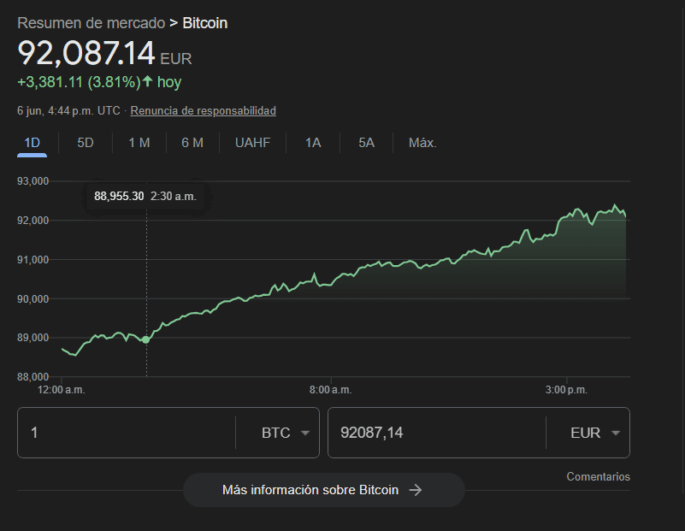The width and height of the screenshot is (685, 531).
Task: Click Más información sobre Bitcoin button
Action: (x=323, y=490)
